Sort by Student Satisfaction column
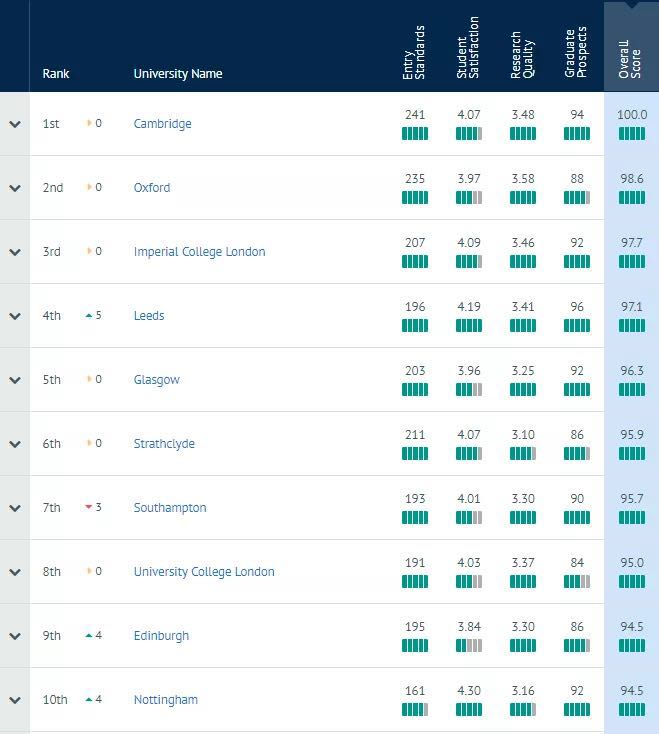Screen dimensions: 659x734 (x=468, y=47)
